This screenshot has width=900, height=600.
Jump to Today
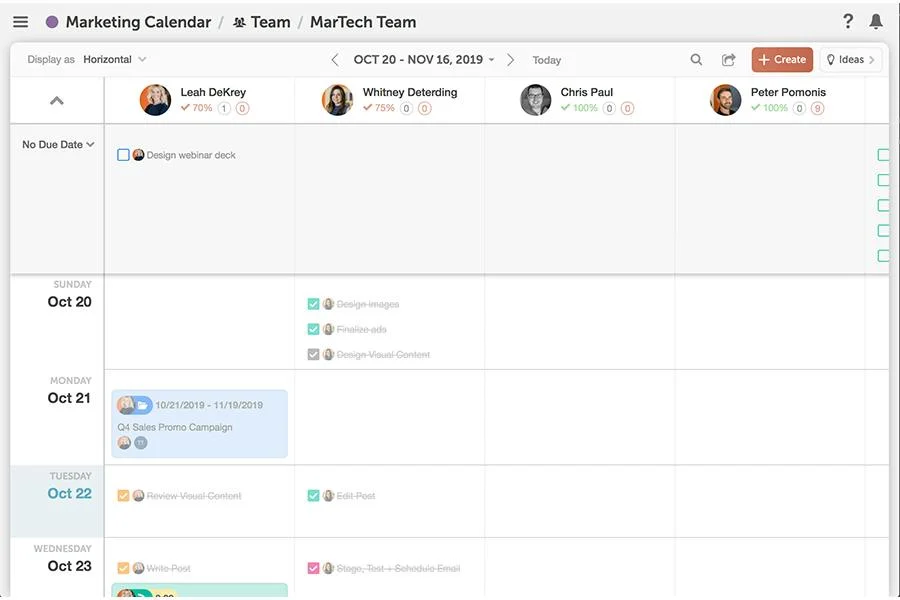pyautogui.click(x=546, y=60)
